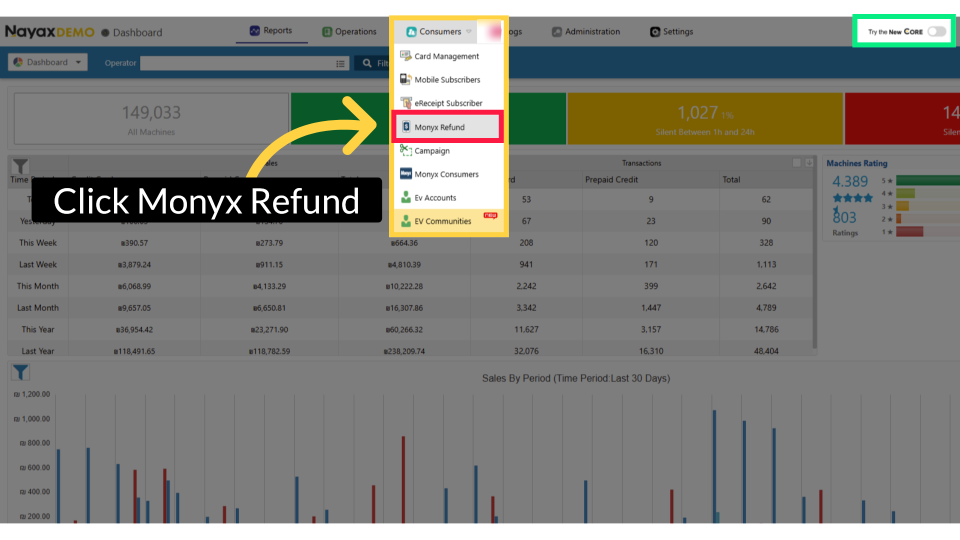Click the red Silent machines tile
The image size is (960, 540).
coord(902,119)
